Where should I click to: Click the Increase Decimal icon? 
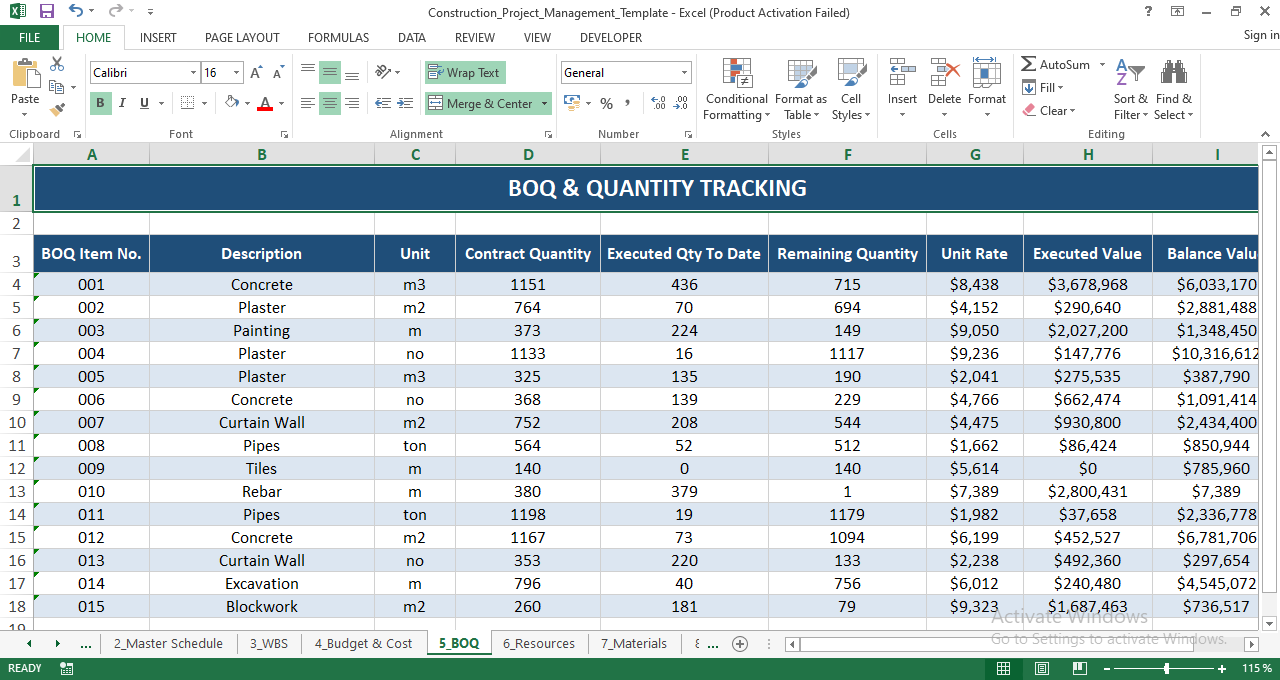(x=659, y=103)
